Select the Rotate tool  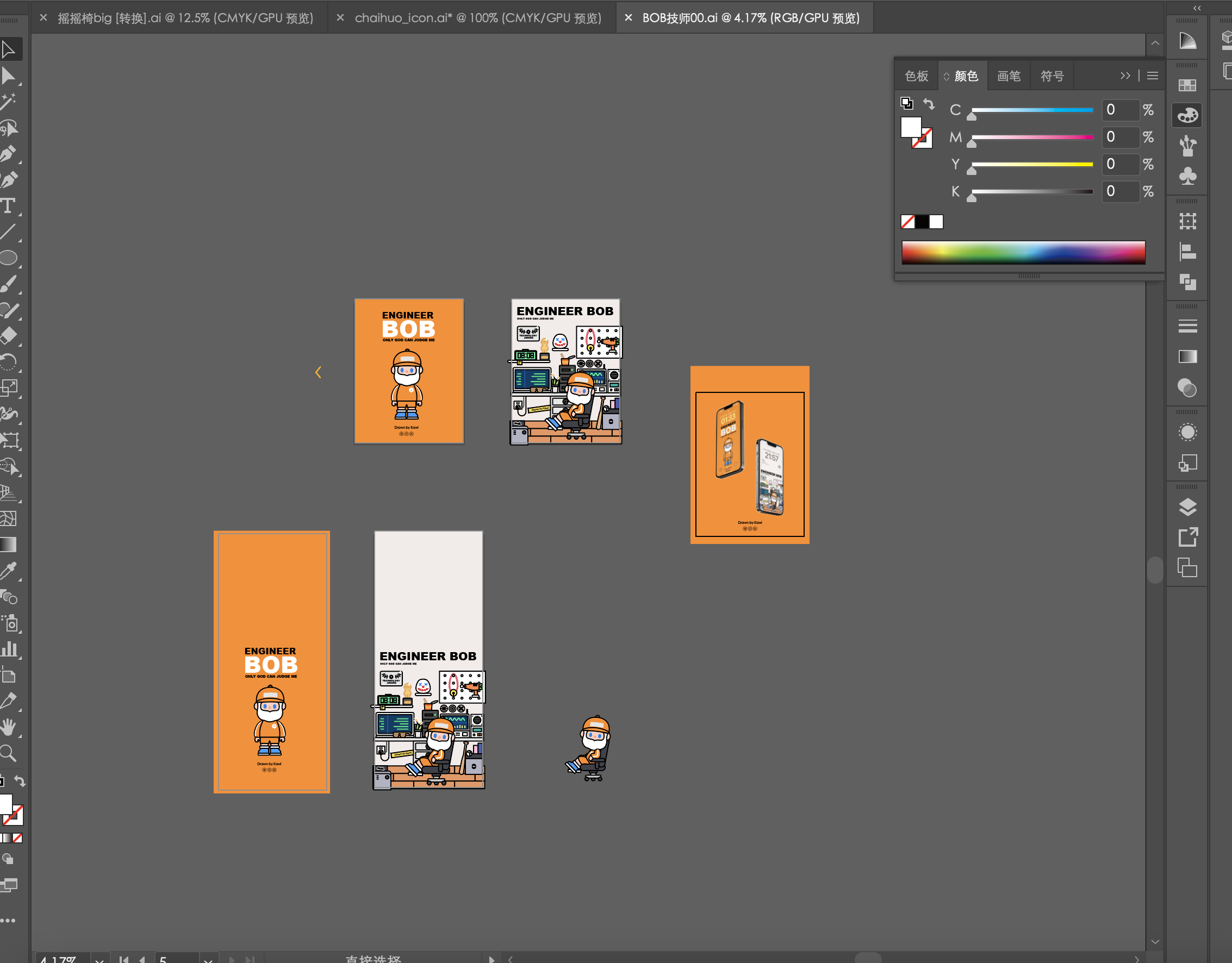click(9, 361)
